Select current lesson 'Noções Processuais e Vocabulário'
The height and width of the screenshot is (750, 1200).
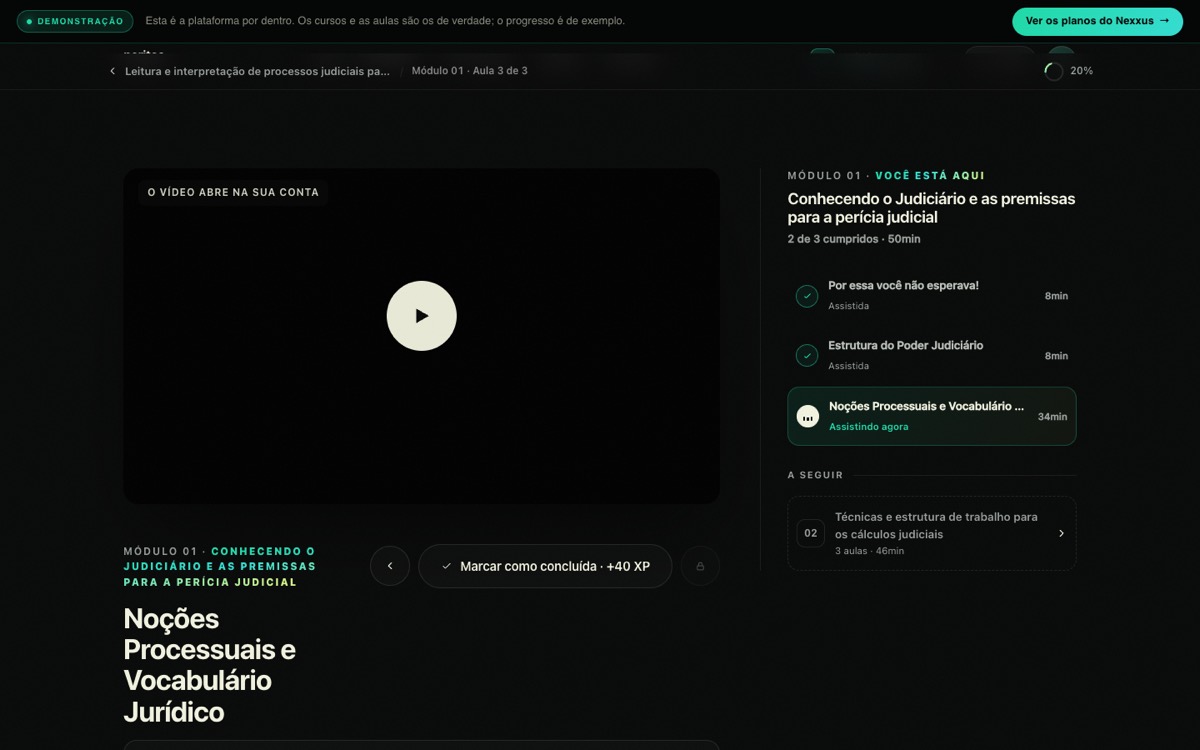(932, 416)
